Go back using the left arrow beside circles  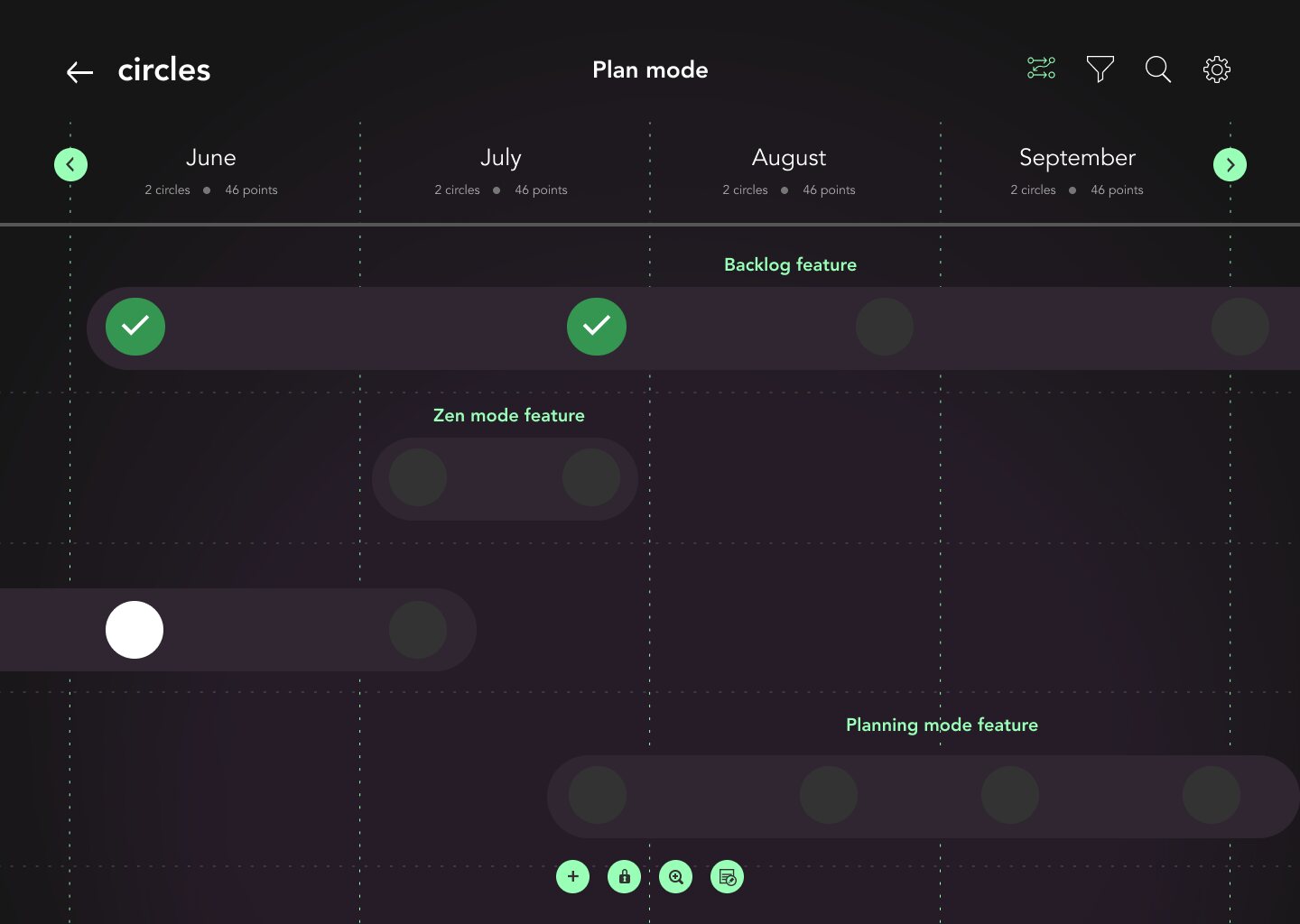click(79, 72)
